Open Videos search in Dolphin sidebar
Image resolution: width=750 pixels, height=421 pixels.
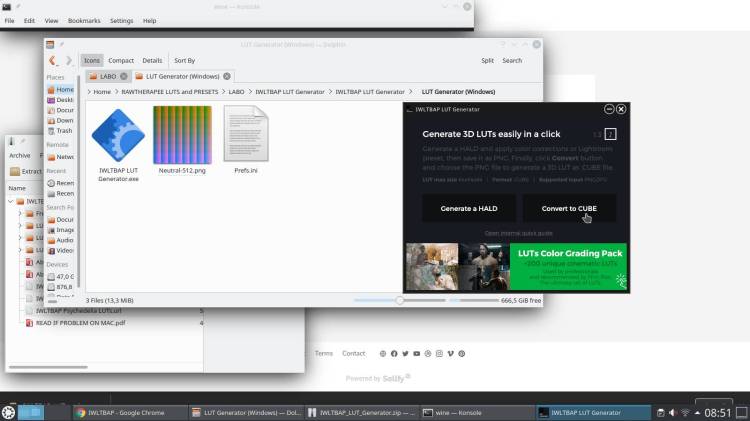[x=61, y=250]
